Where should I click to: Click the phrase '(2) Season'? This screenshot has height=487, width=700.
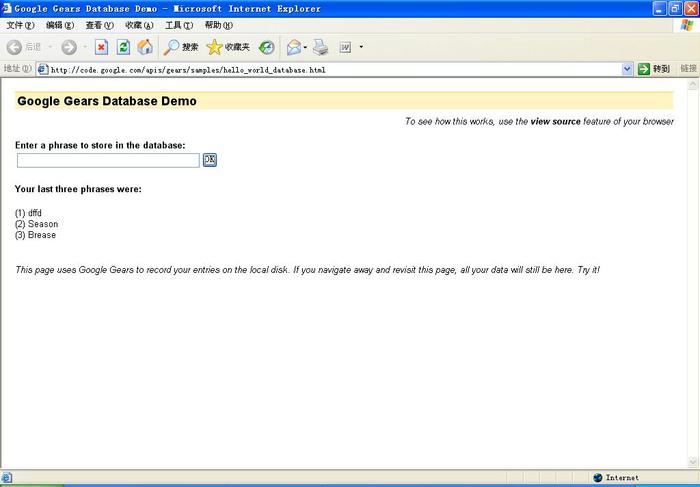click(37, 224)
